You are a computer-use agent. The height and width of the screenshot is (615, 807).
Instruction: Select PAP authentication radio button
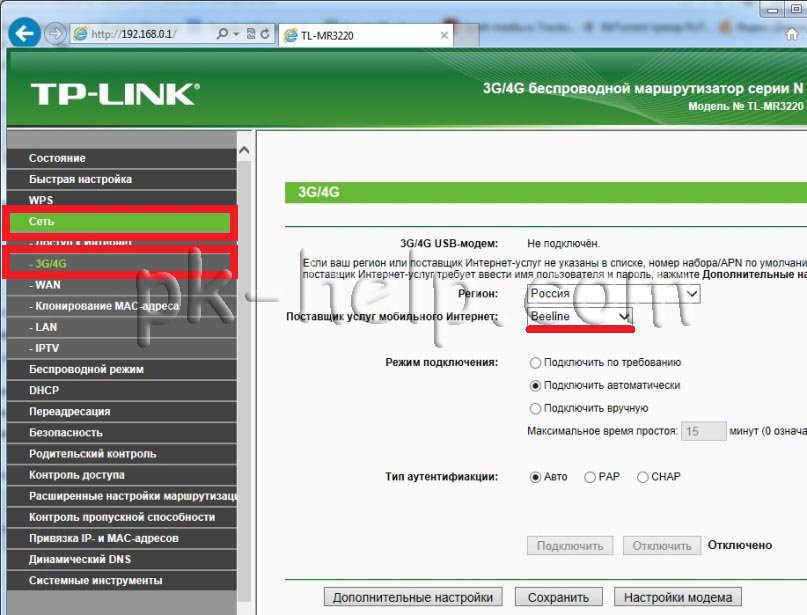point(590,477)
